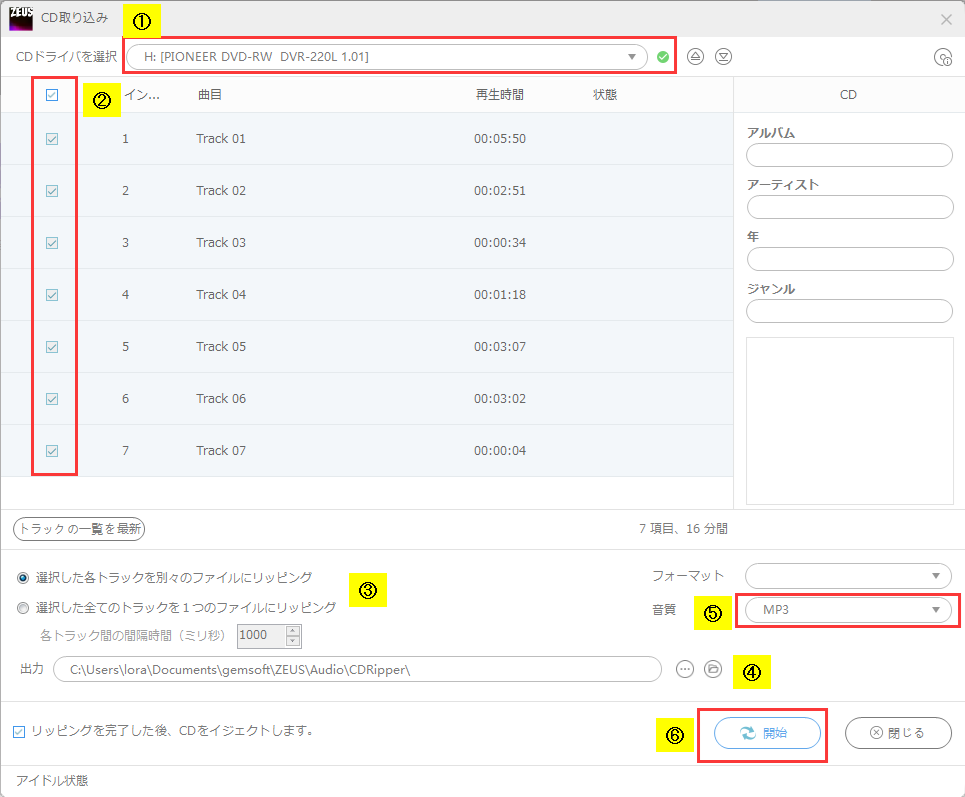Open the output folder icon
Viewport: 965px width, 797px height.
[713, 669]
